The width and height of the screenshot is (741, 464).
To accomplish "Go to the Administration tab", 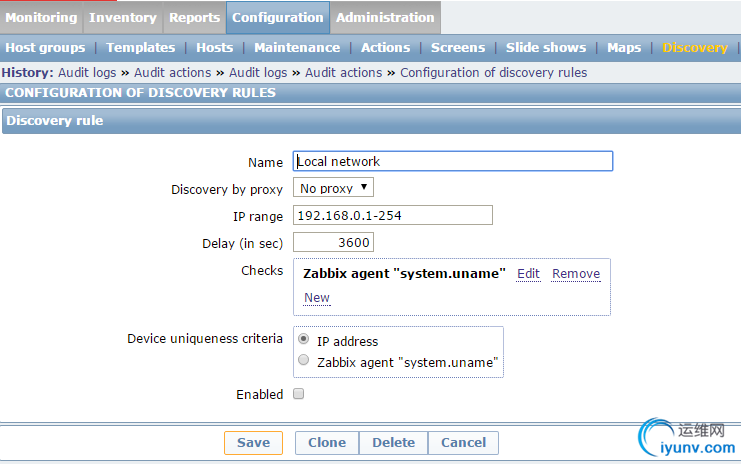I will point(385,17).
